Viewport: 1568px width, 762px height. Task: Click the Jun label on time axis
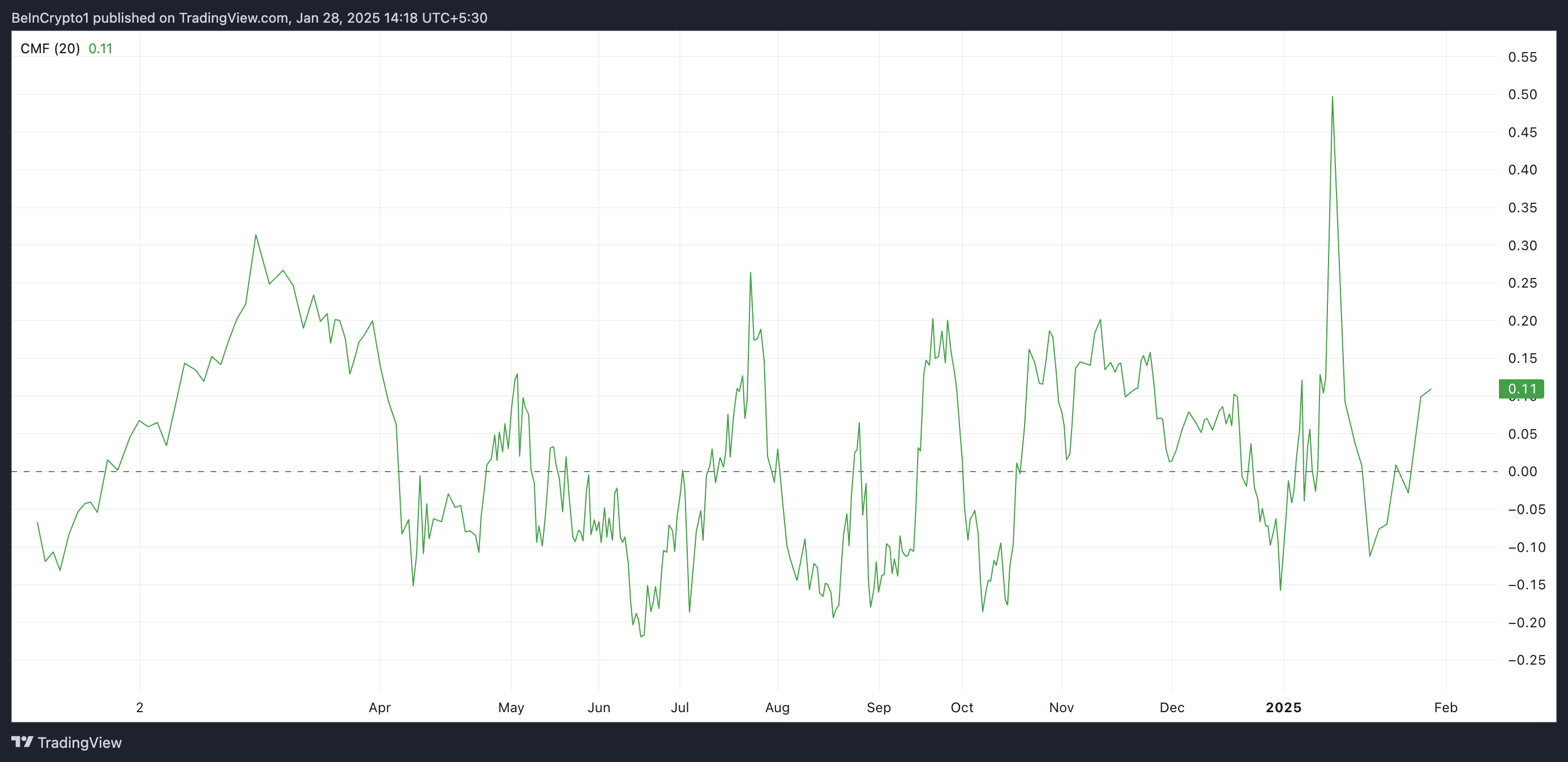pos(598,707)
